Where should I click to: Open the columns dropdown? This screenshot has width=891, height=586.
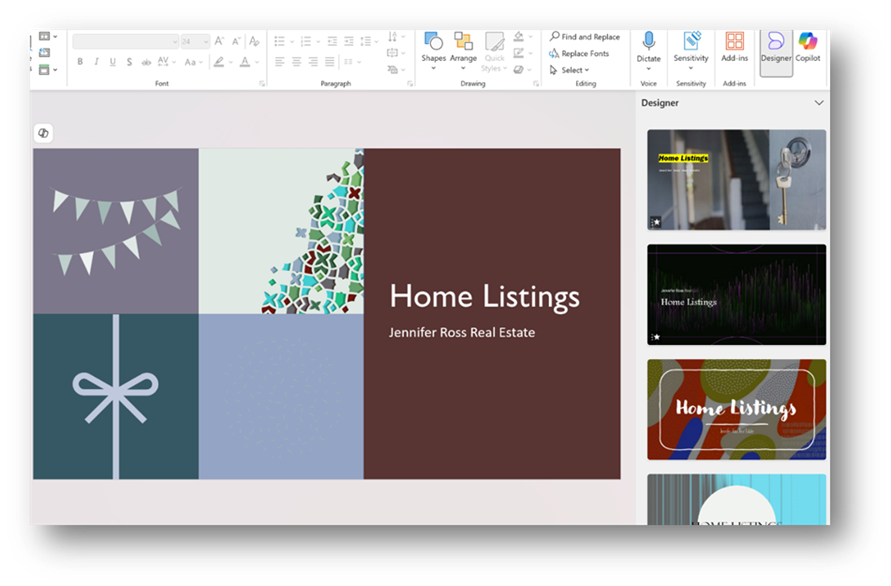352,61
